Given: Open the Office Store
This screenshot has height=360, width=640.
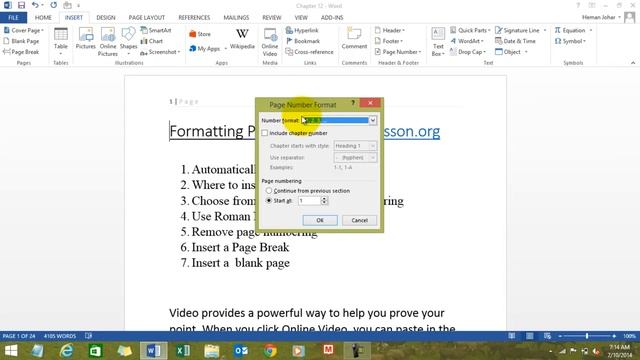Looking at the screenshot, I should click(200, 34).
